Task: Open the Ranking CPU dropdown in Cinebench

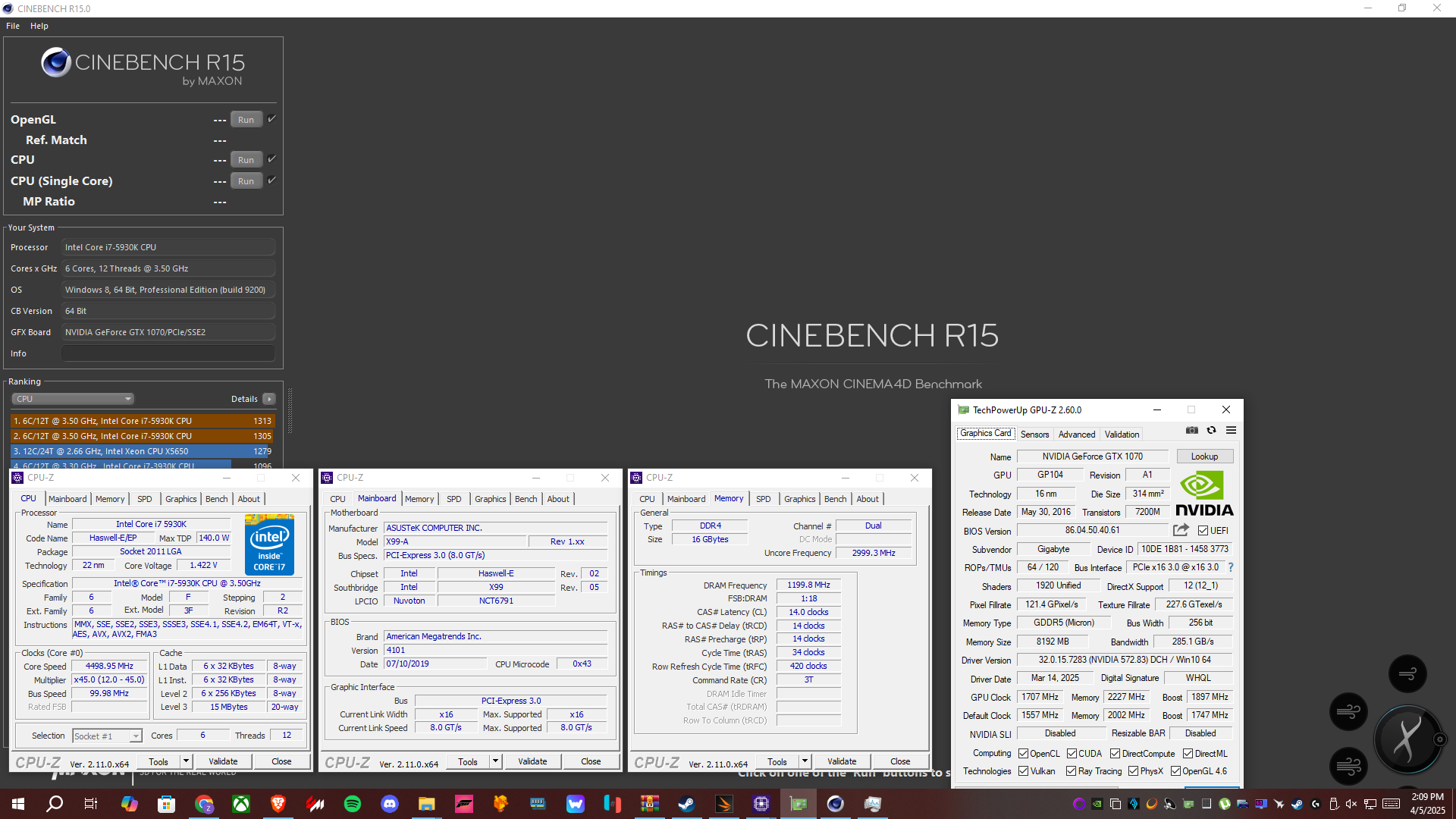Action: [73, 399]
